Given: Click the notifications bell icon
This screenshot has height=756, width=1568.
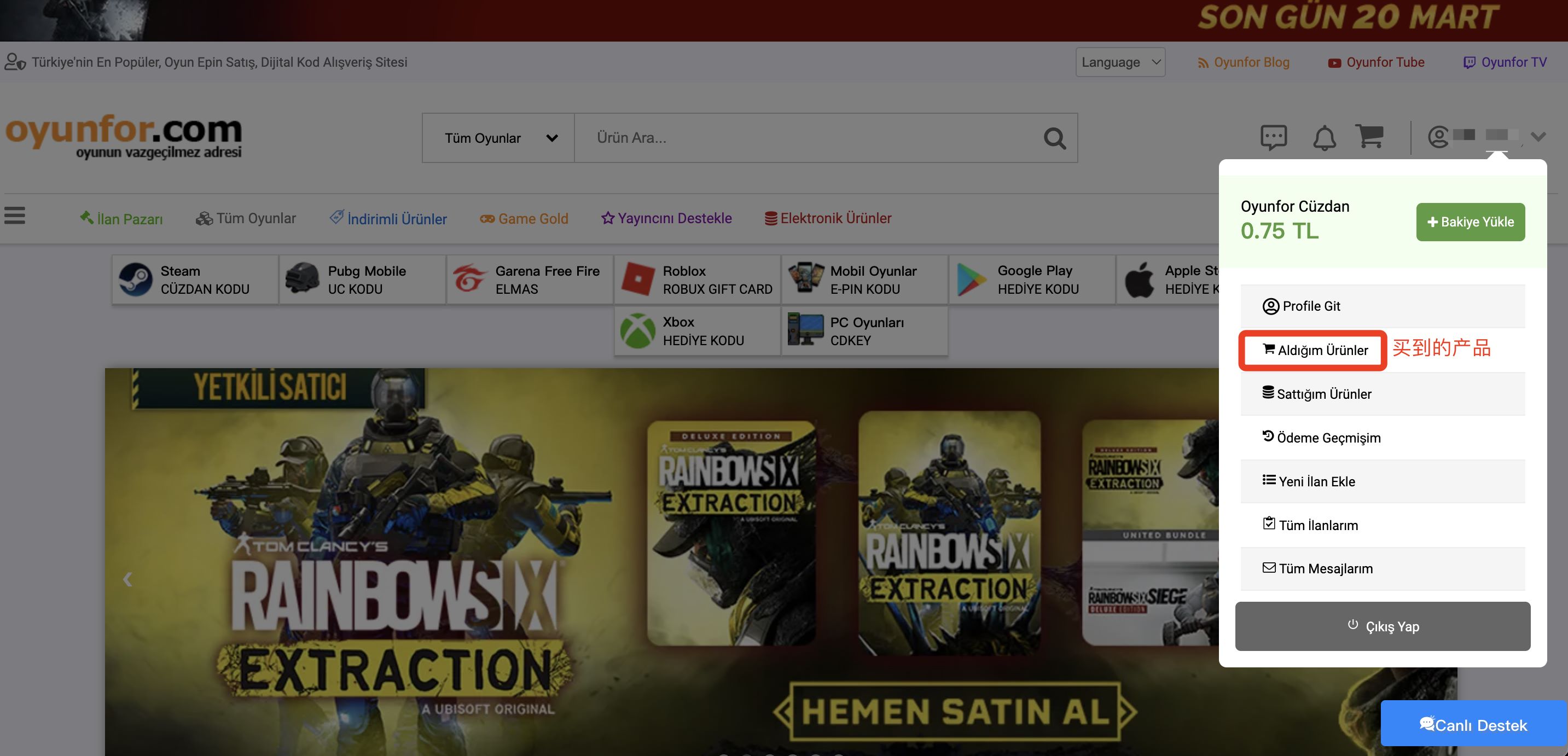Looking at the screenshot, I should point(1324,137).
